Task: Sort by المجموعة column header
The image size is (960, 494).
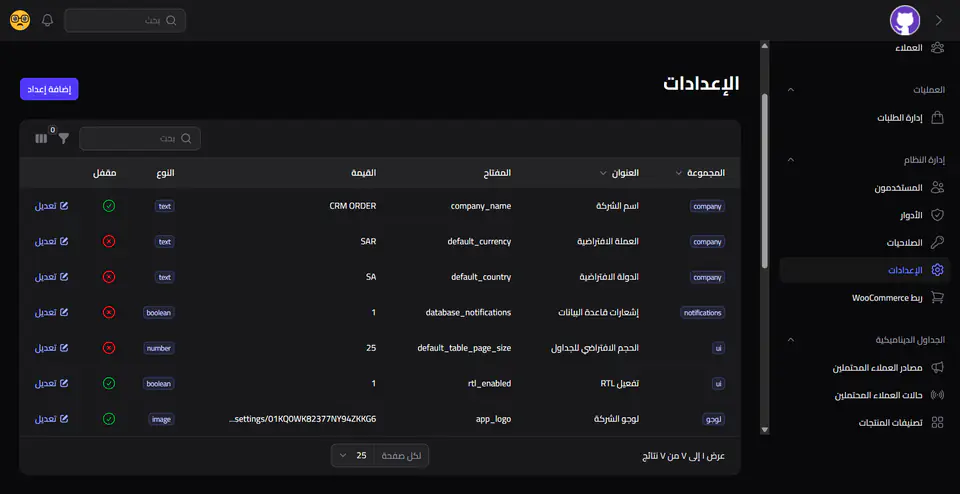Action: click(x=701, y=173)
